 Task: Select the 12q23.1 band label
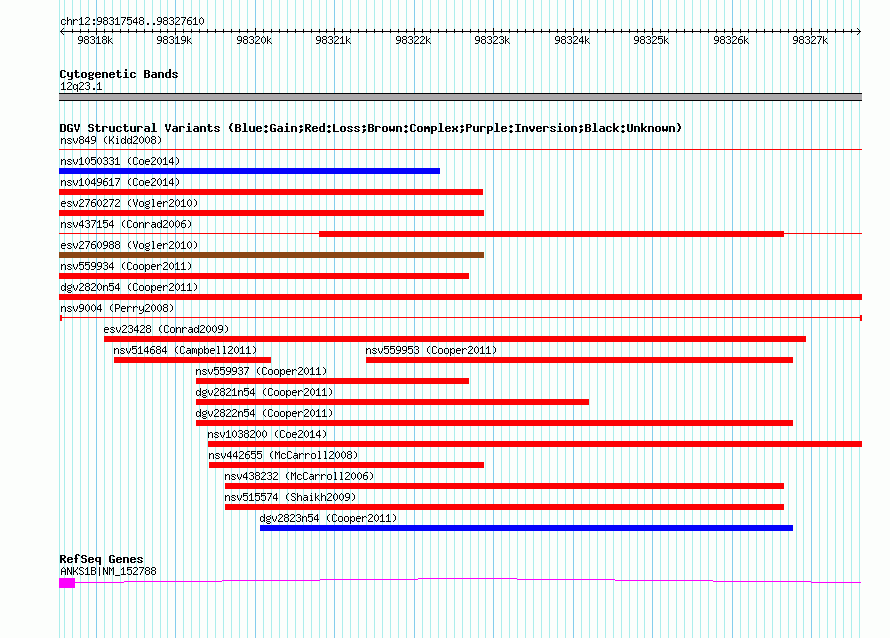[x=81, y=86]
